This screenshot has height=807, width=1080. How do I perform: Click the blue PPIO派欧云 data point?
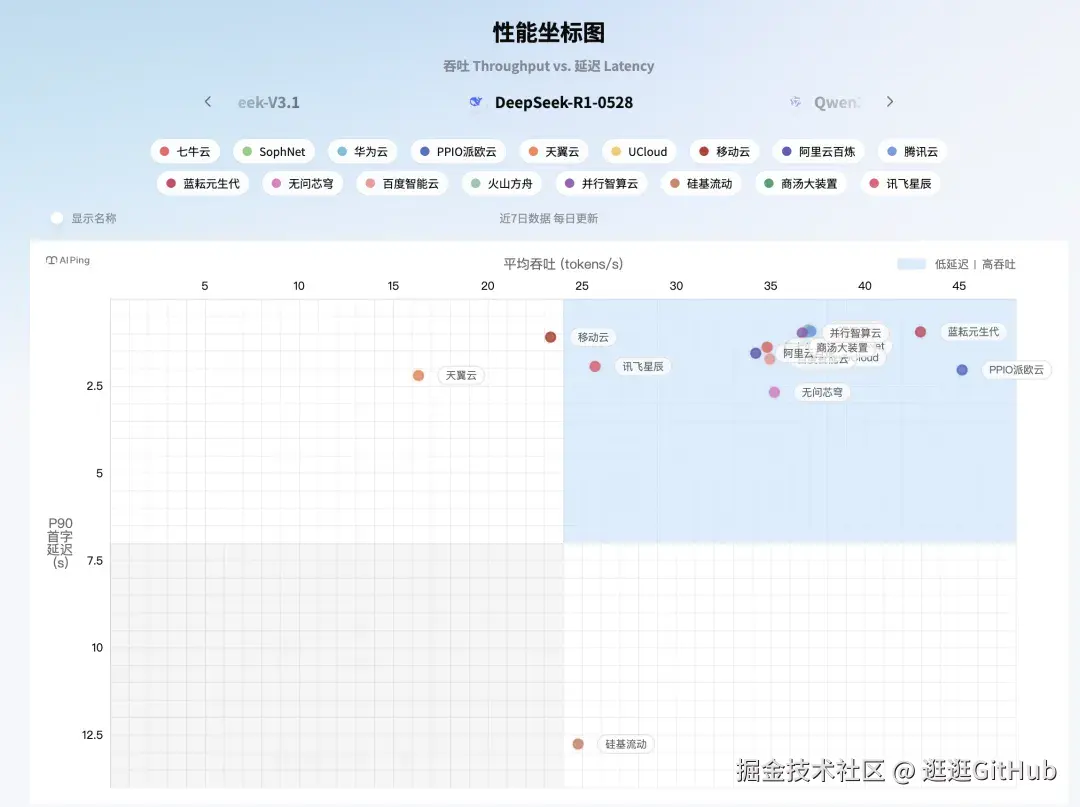click(x=961, y=370)
